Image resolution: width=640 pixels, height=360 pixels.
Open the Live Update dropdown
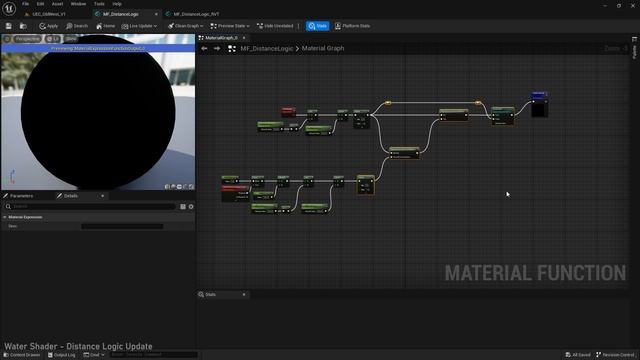(139, 26)
